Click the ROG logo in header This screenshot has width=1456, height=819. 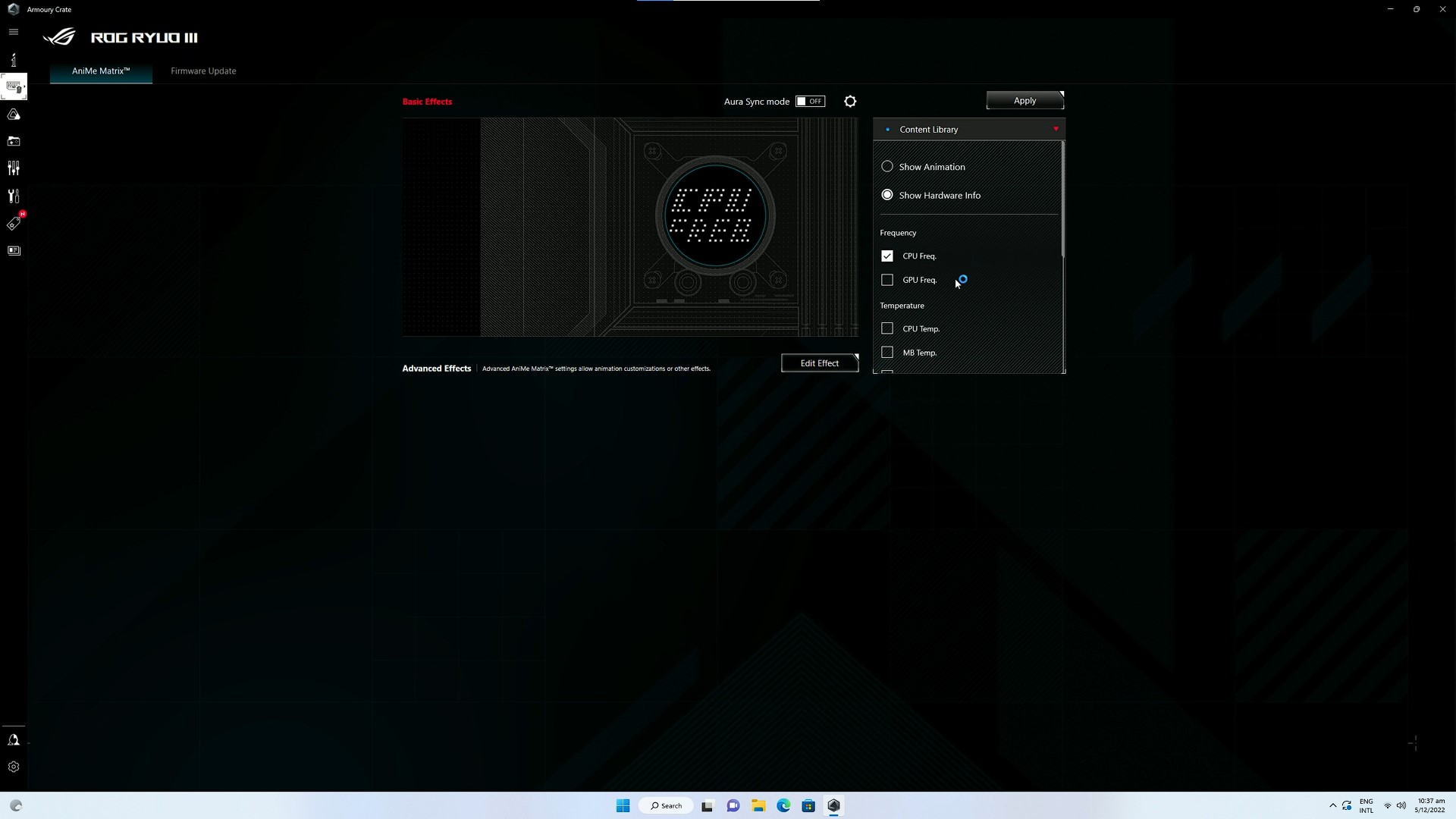pyautogui.click(x=59, y=36)
